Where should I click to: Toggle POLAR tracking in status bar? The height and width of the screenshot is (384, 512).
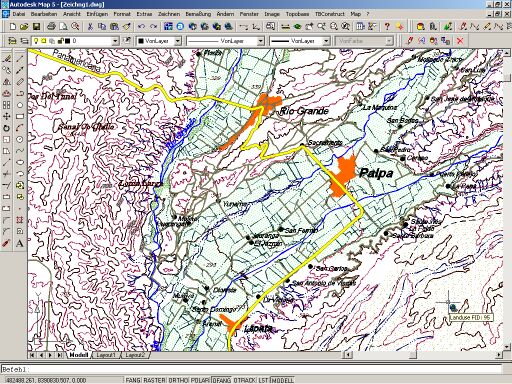pos(199,380)
